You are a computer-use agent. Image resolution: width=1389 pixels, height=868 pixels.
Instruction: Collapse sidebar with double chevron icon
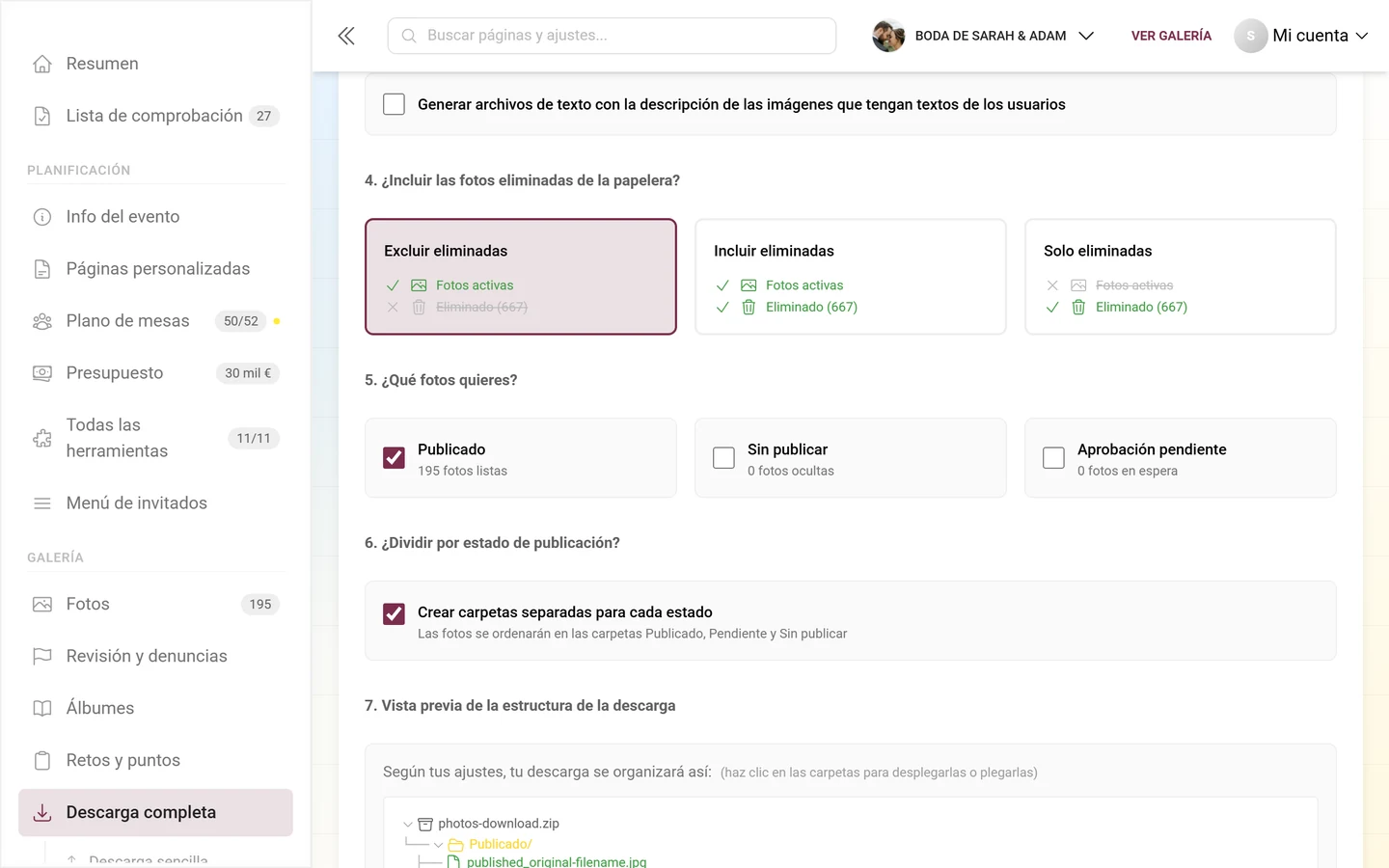pyautogui.click(x=346, y=36)
